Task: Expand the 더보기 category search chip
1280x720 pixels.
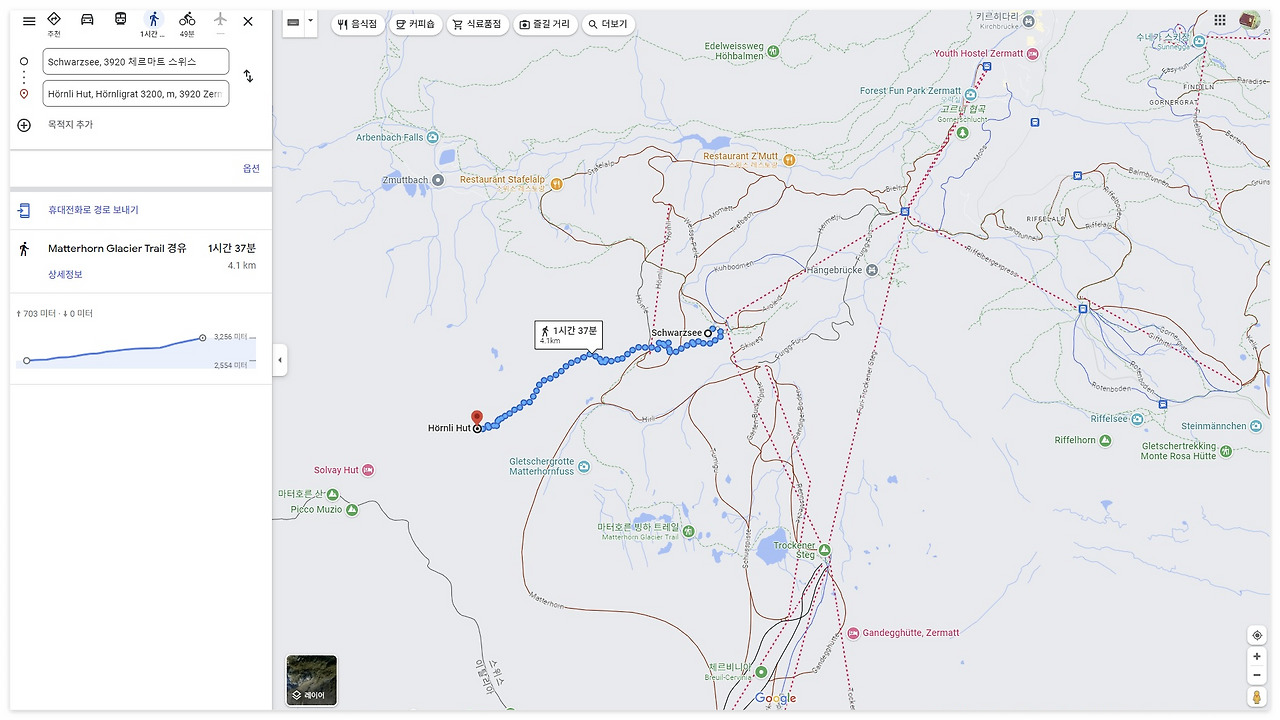Action: point(608,24)
